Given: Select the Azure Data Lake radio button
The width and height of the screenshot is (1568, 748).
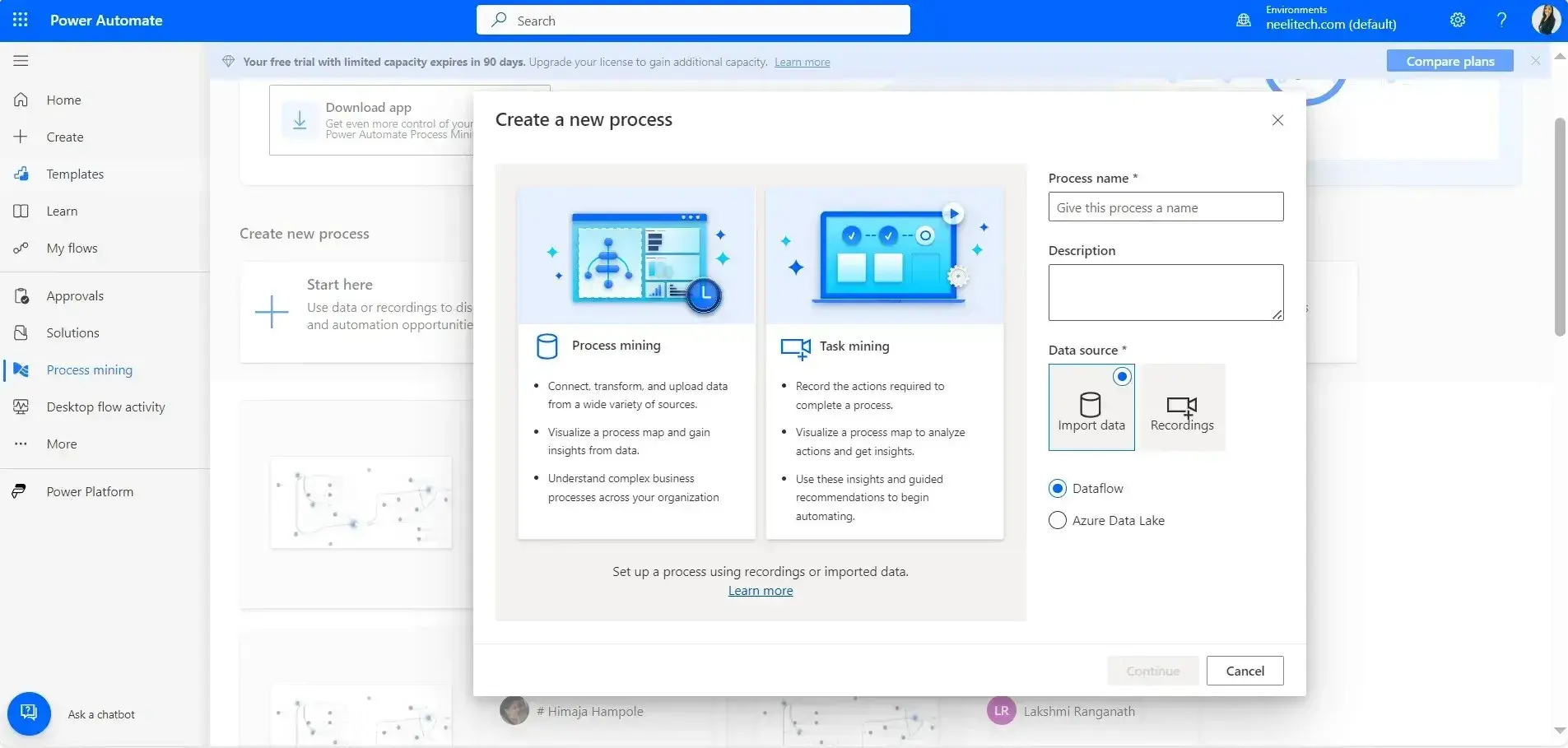Looking at the screenshot, I should 1058,520.
